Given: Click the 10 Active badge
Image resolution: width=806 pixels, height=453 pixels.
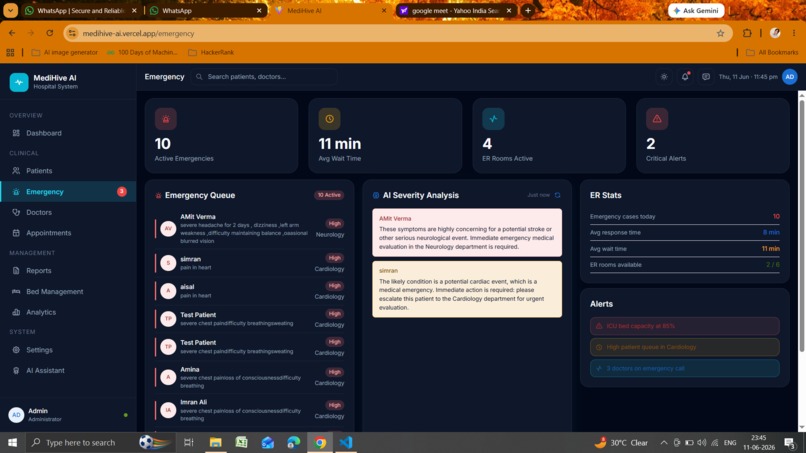Looking at the screenshot, I should point(329,195).
